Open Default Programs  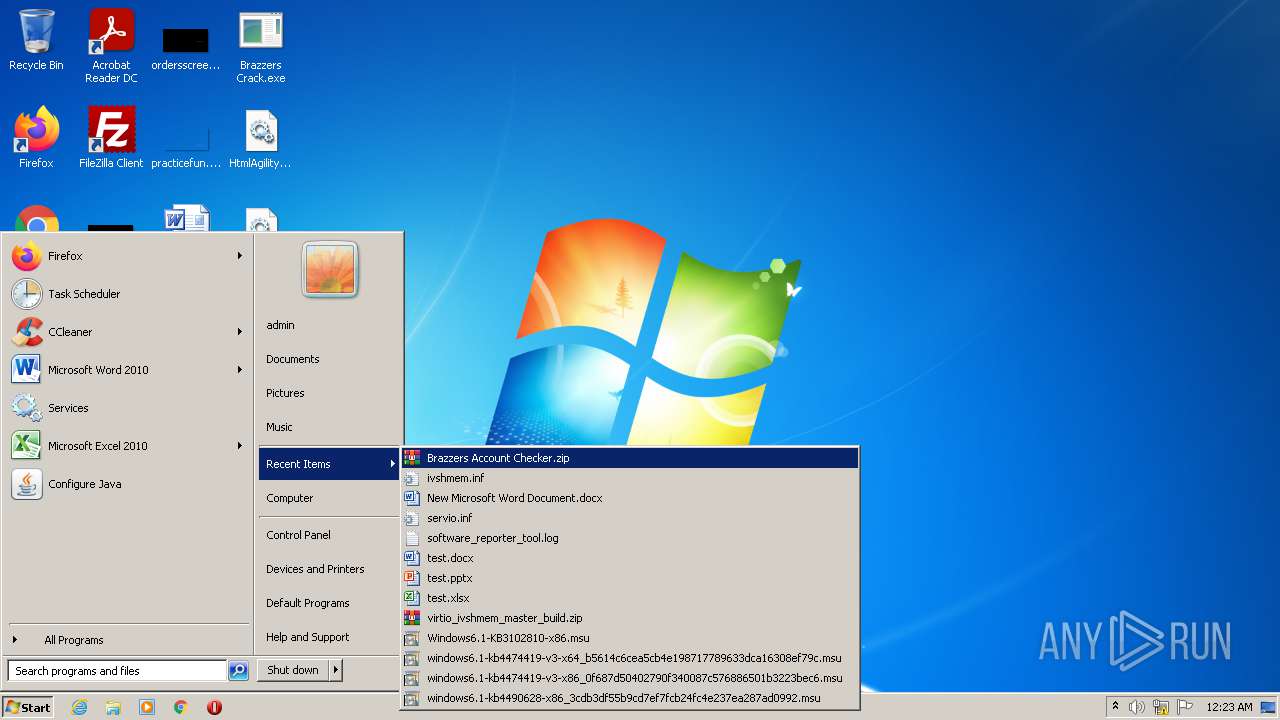(308, 603)
